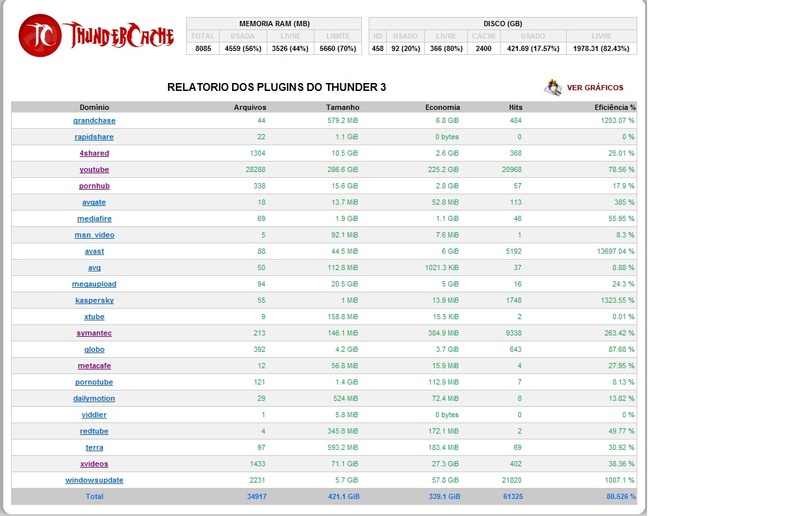Click windowsupdate's hits value 21820
The image size is (800, 516).
(x=512, y=480)
